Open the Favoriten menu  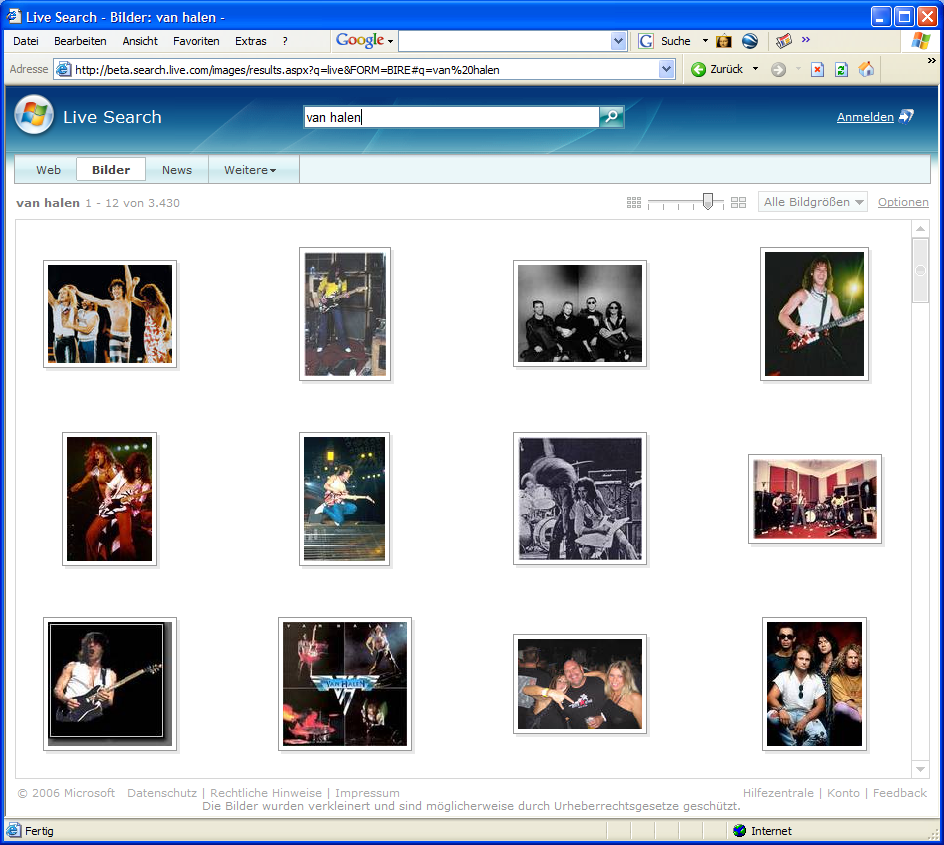coord(196,41)
